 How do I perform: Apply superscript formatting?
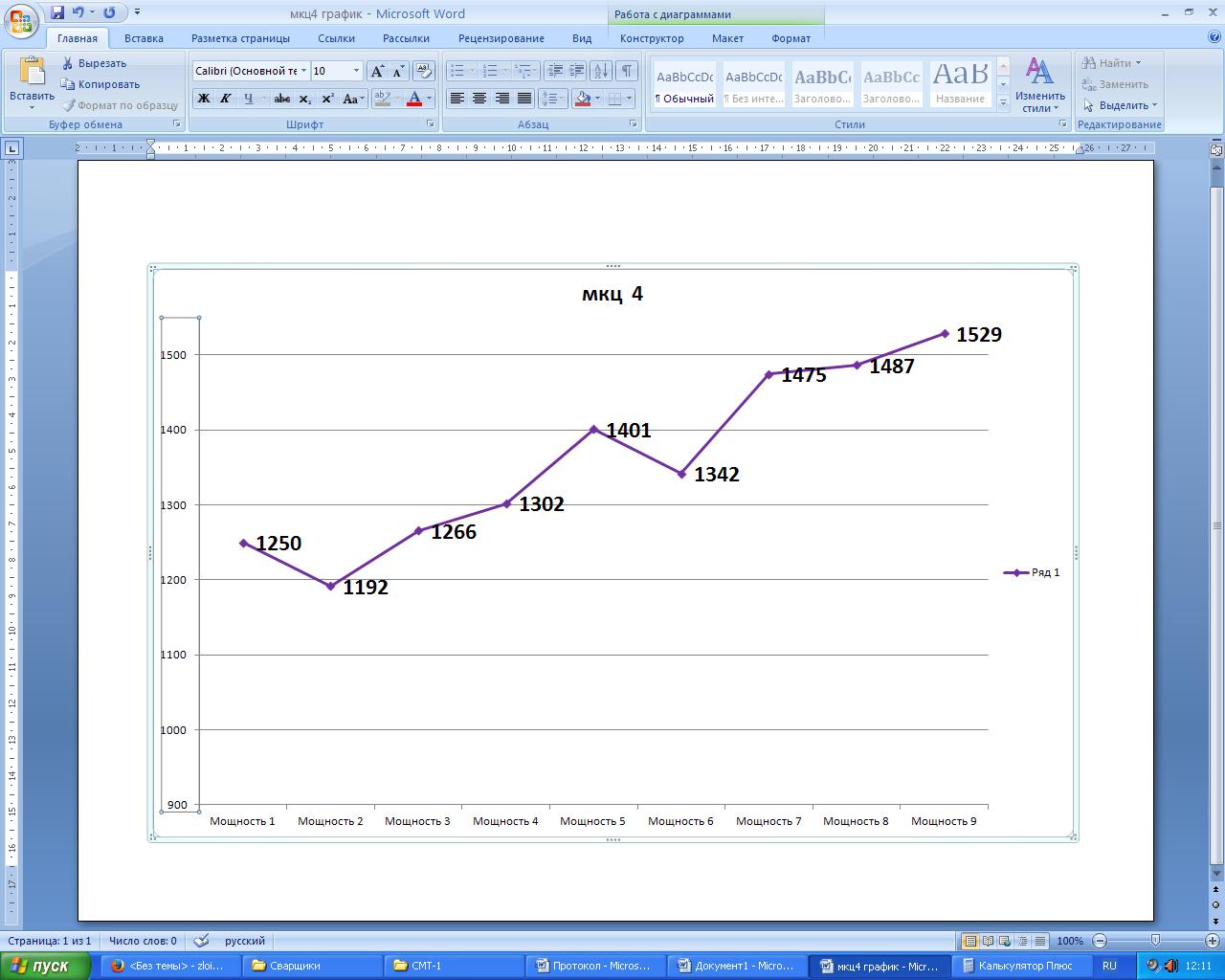coord(327,99)
